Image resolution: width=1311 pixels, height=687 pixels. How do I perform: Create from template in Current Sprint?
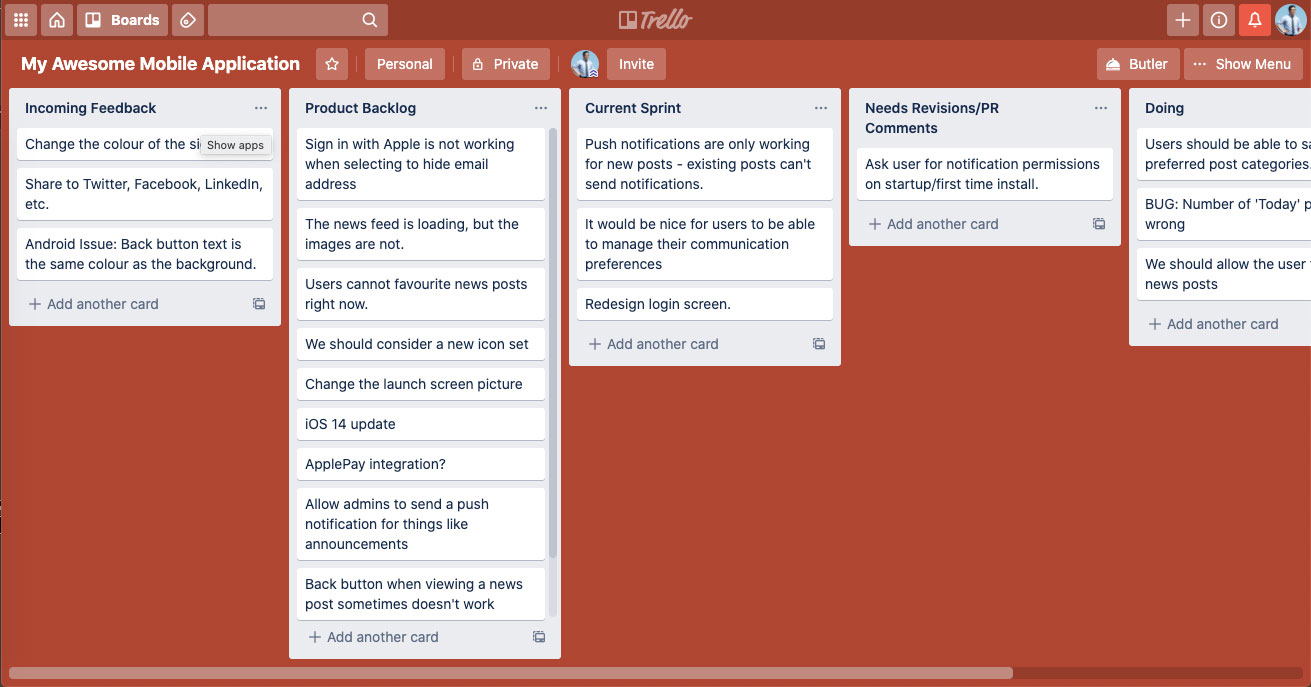pos(819,344)
